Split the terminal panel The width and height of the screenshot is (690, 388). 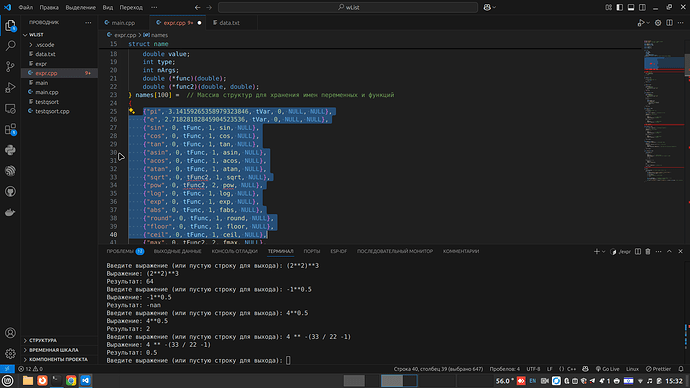click(x=638, y=251)
